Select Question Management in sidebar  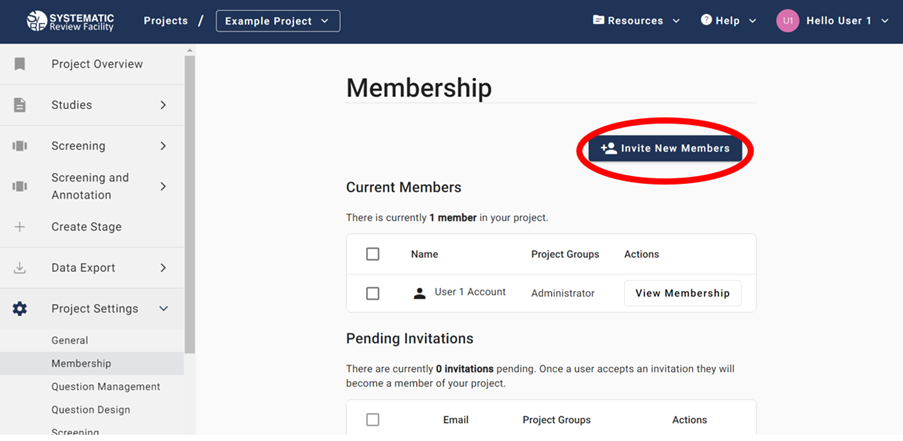click(x=105, y=387)
